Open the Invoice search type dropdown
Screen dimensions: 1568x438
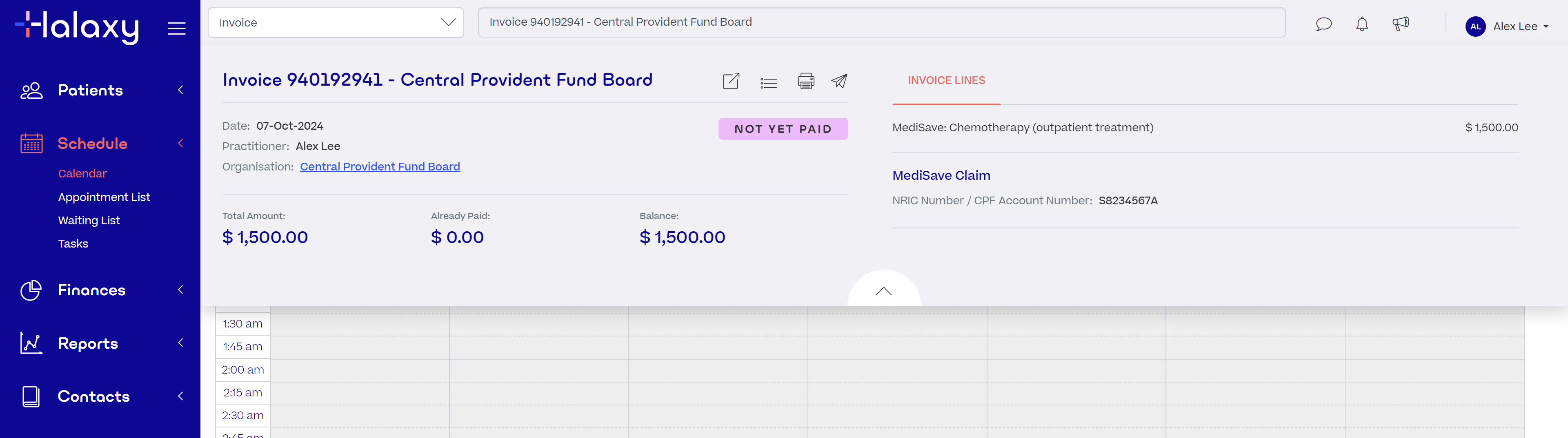pyautogui.click(x=336, y=22)
